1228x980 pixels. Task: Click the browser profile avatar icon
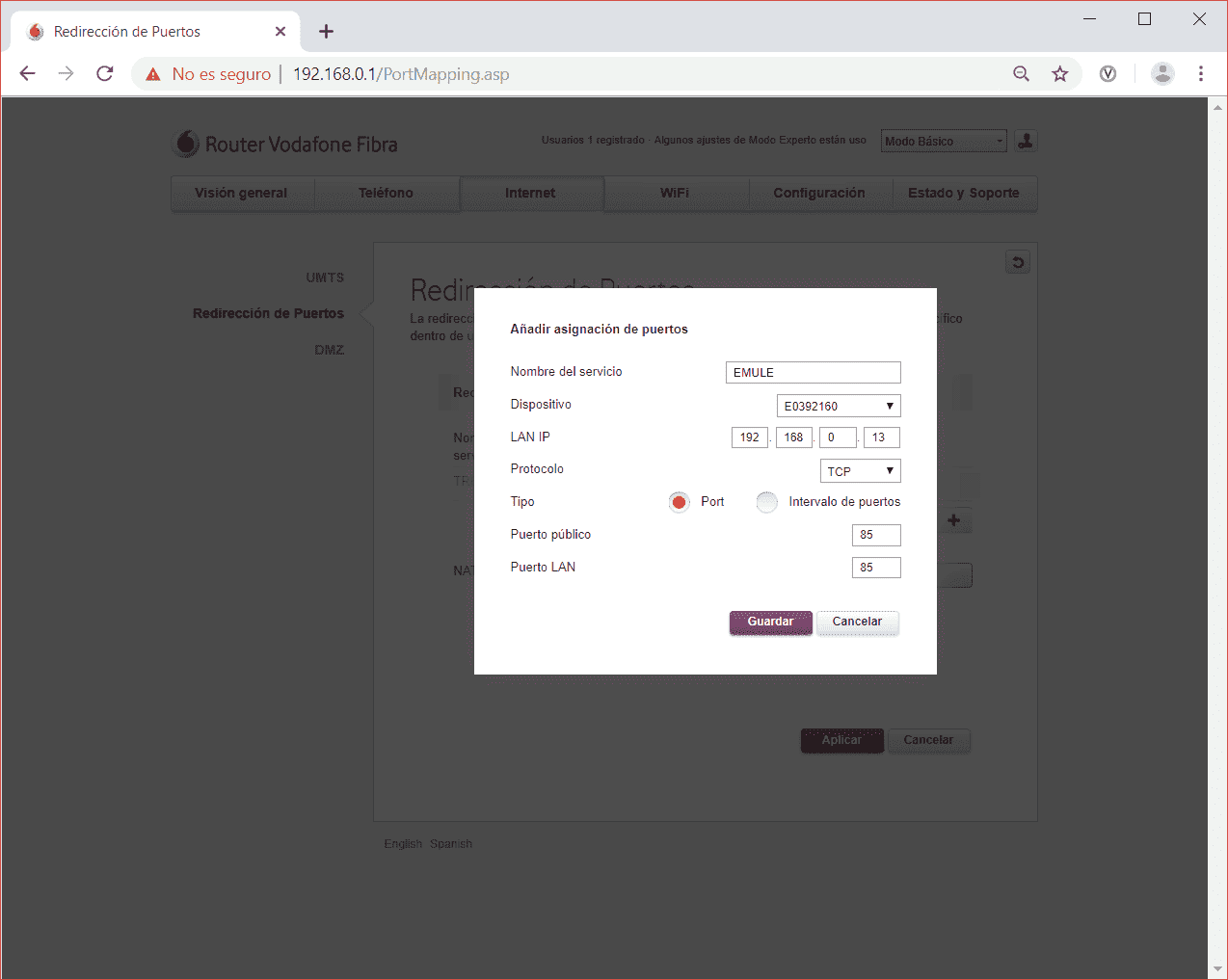tap(1162, 74)
